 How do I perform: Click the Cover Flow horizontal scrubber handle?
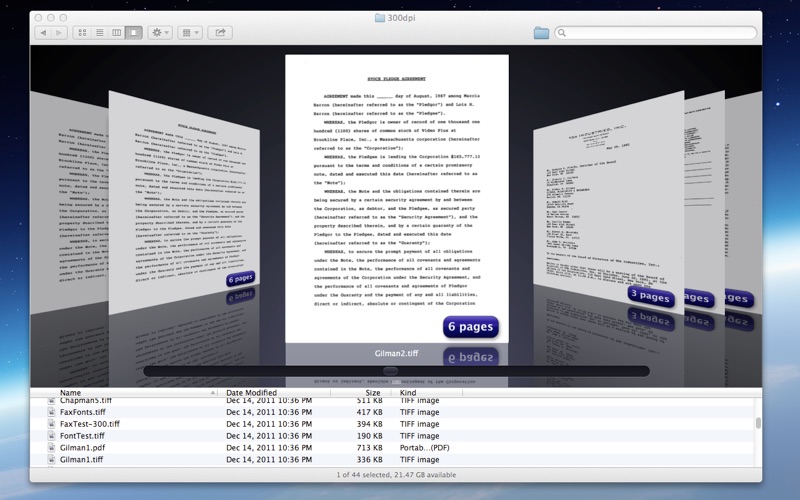click(x=391, y=371)
